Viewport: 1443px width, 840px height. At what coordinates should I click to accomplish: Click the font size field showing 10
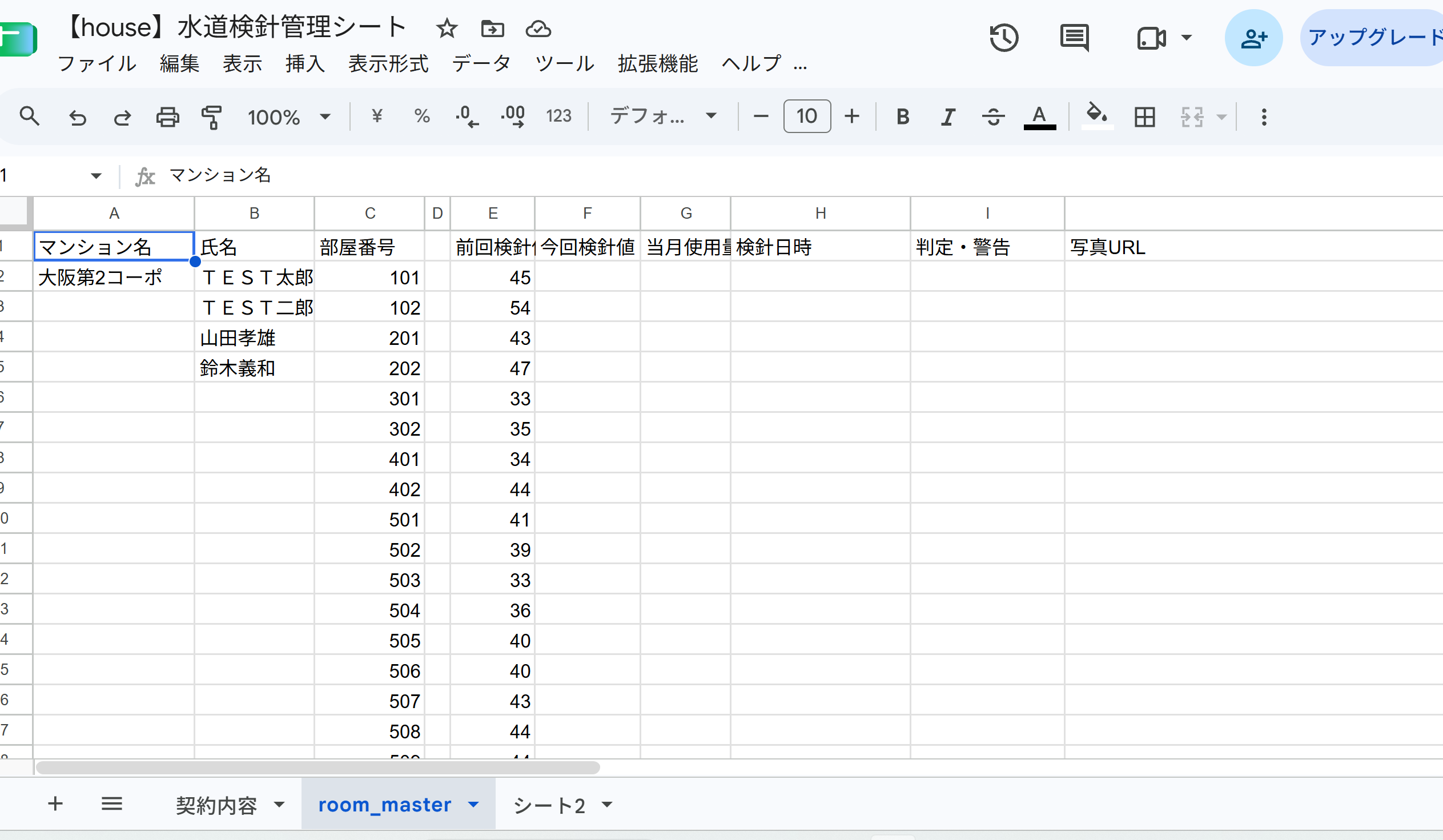[x=807, y=116]
